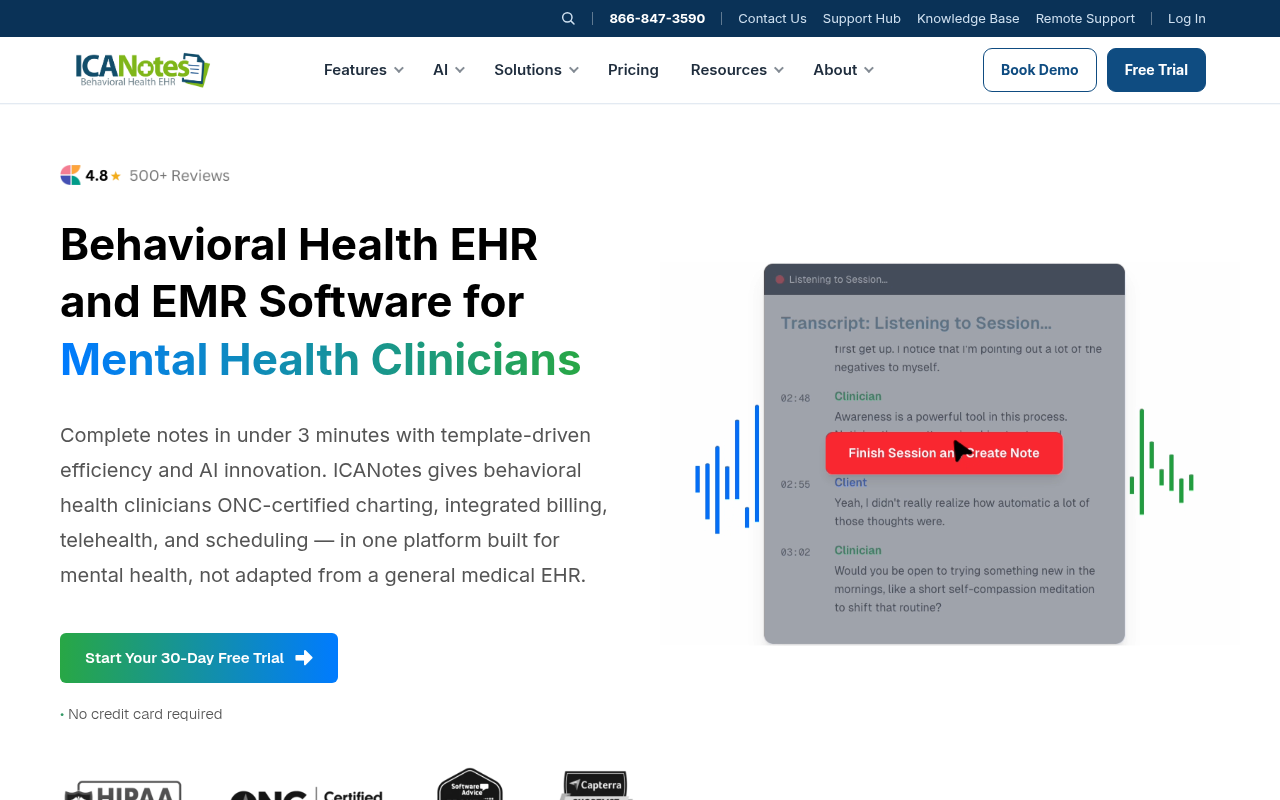Click the ONC Certified badge
This screenshot has width=1280, height=800.
[306, 793]
